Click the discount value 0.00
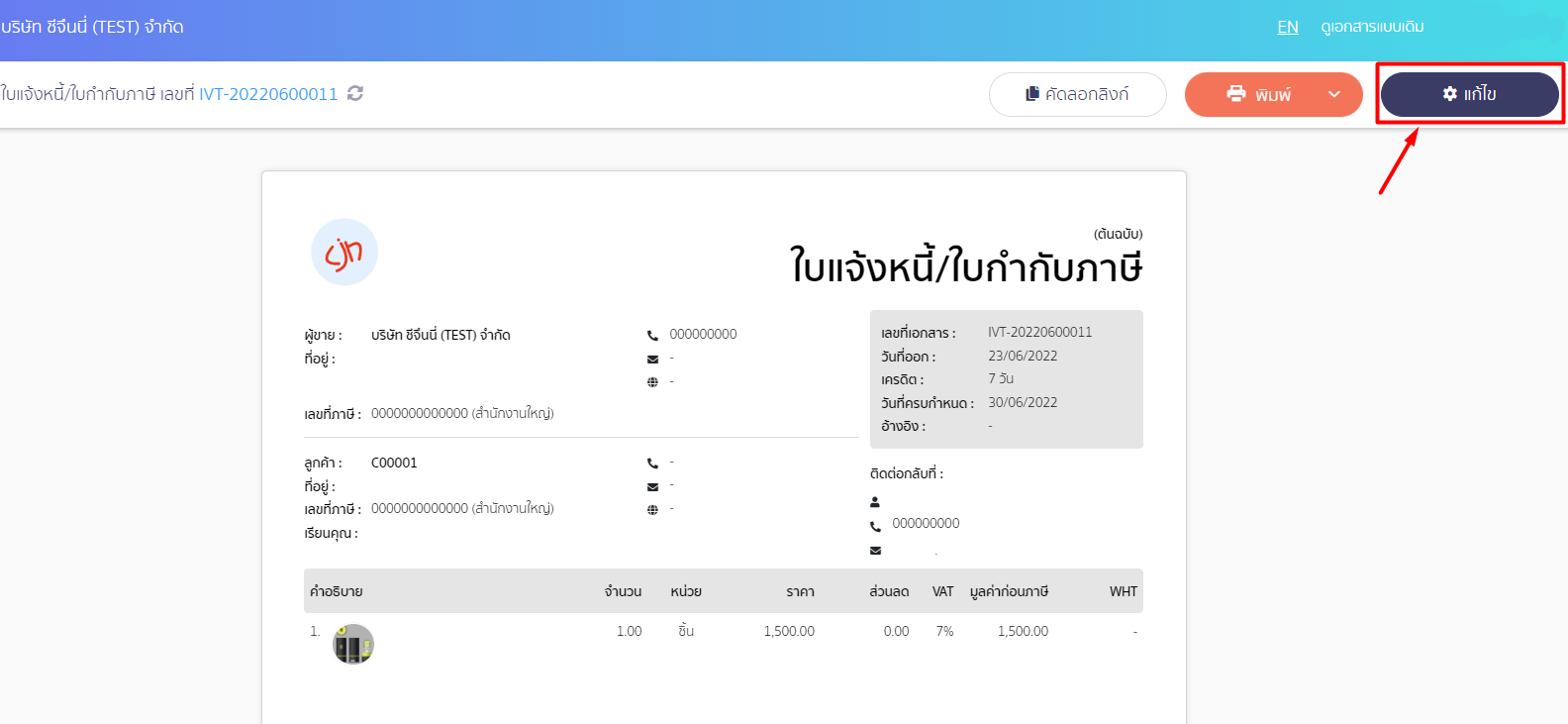This screenshot has width=1568, height=724. tap(896, 631)
